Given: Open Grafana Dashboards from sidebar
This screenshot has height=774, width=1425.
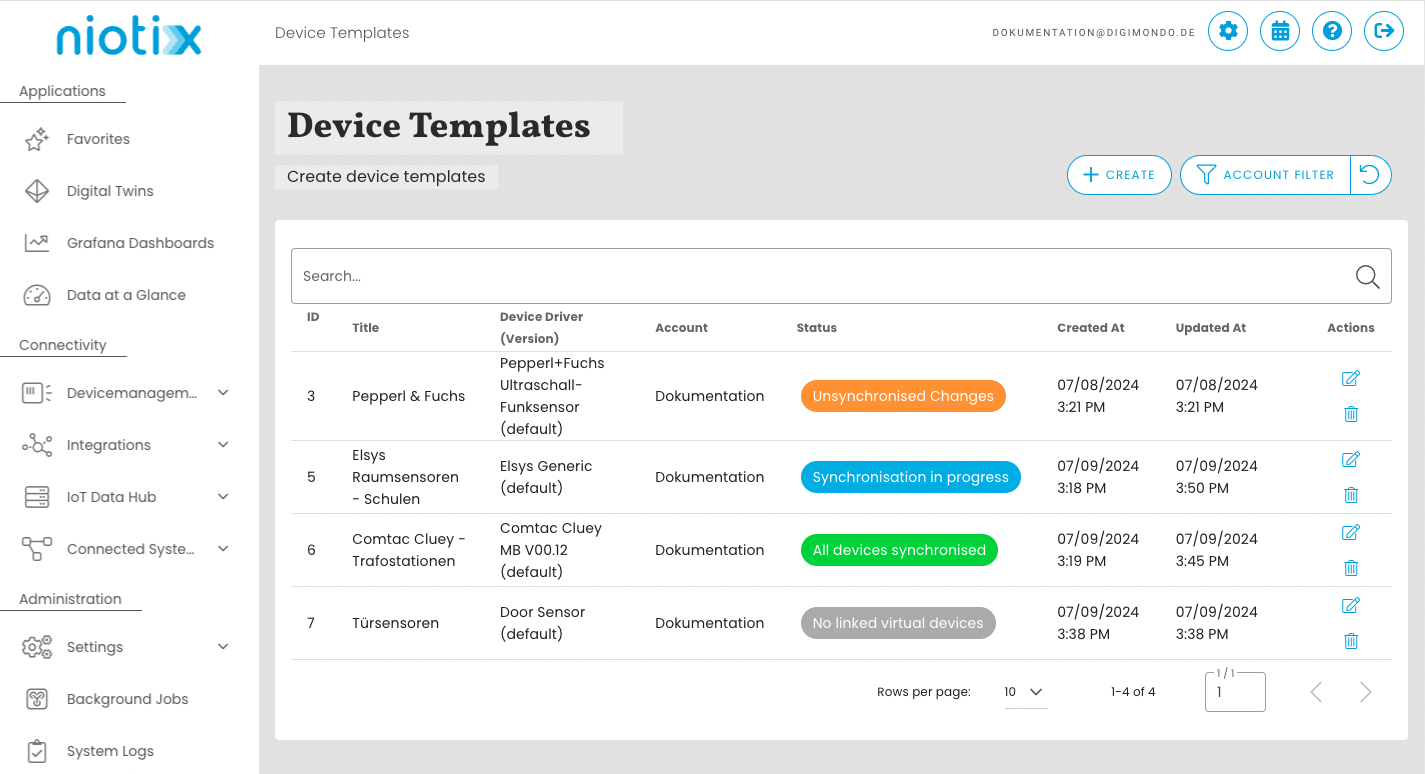Looking at the screenshot, I should (x=140, y=243).
